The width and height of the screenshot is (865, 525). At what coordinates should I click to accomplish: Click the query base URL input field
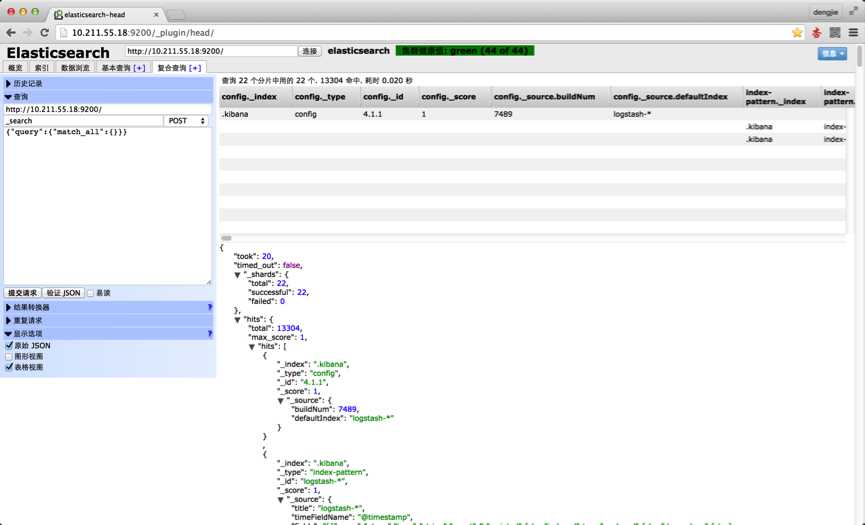point(107,109)
